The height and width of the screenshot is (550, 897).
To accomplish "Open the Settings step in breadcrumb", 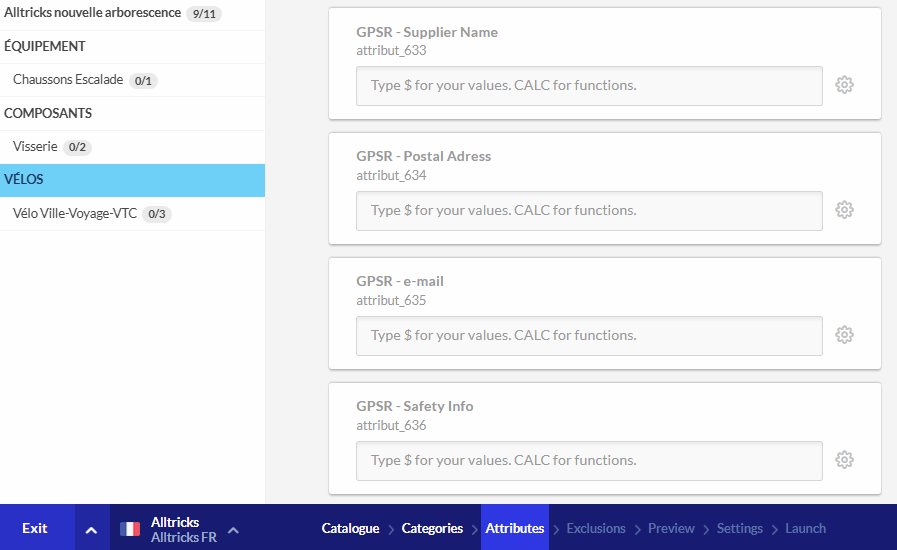I will click(739, 528).
